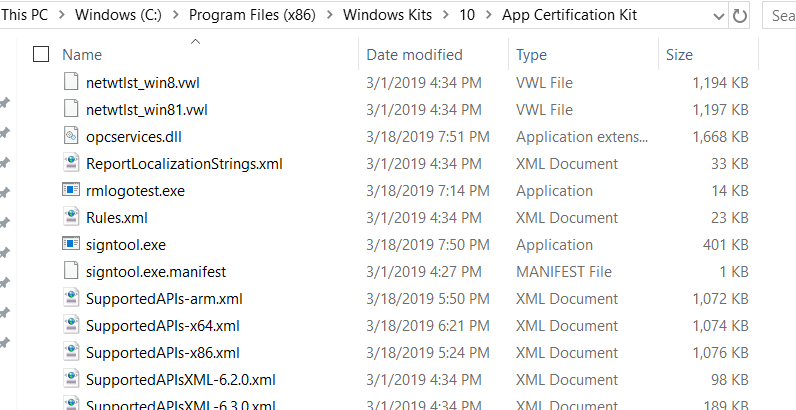Open the address bar history dropdown
Image resolution: width=796 pixels, height=410 pixels.
tap(720, 16)
